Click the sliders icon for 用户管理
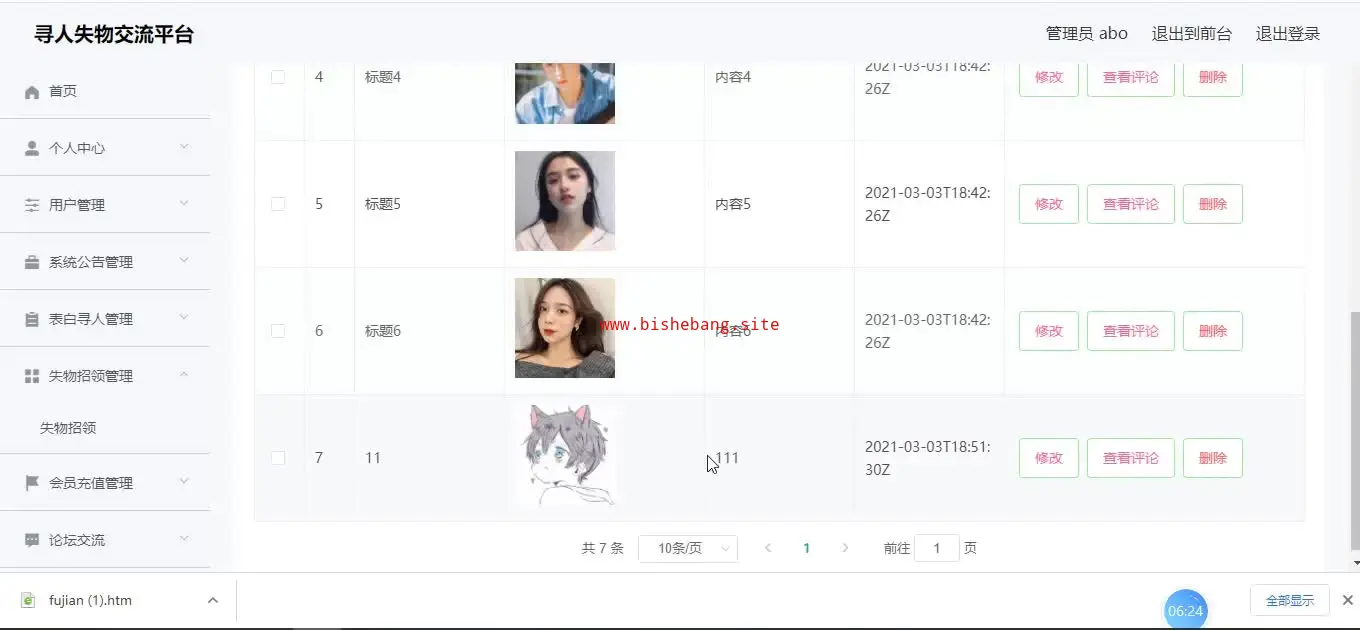 coord(32,205)
